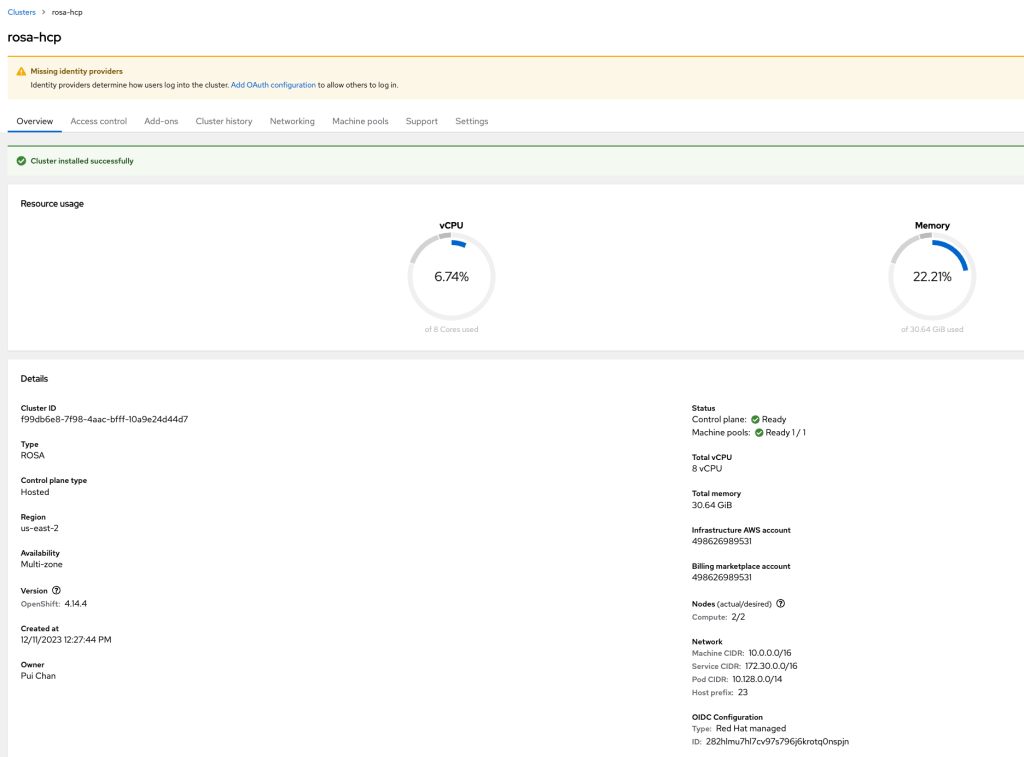The width and height of the screenshot is (1024, 757).
Task: Click the Add OAuth configuration link
Action: click(x=273, y=85)
